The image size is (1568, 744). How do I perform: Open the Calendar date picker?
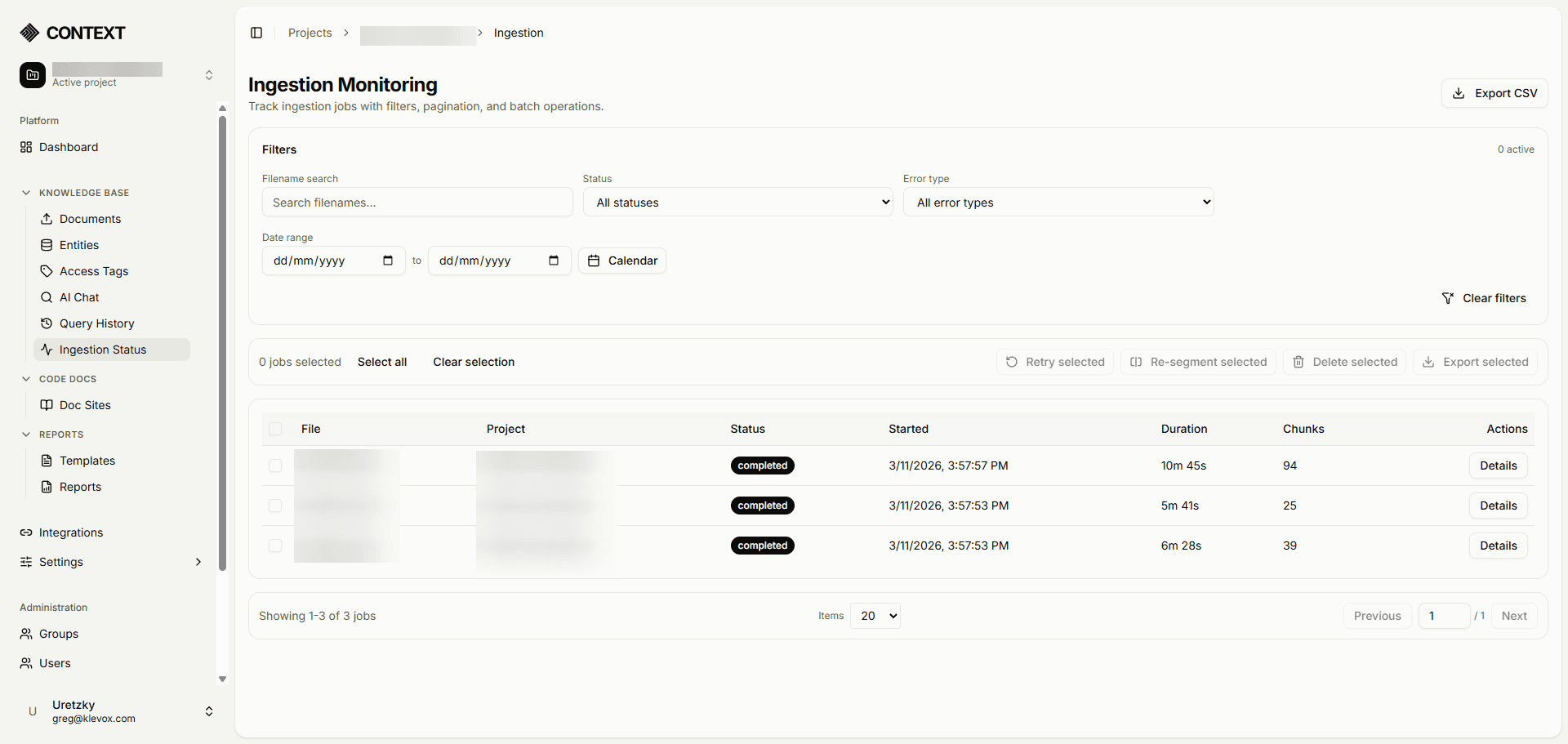coord(621,261)
